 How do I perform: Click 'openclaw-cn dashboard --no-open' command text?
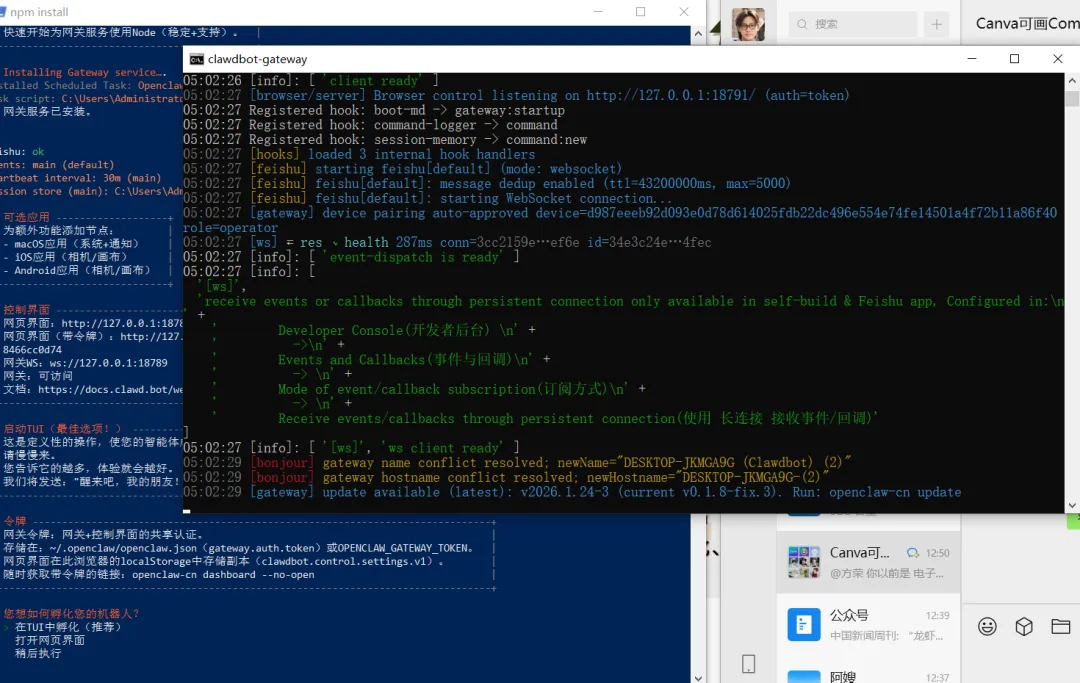[x=223, y=575]
